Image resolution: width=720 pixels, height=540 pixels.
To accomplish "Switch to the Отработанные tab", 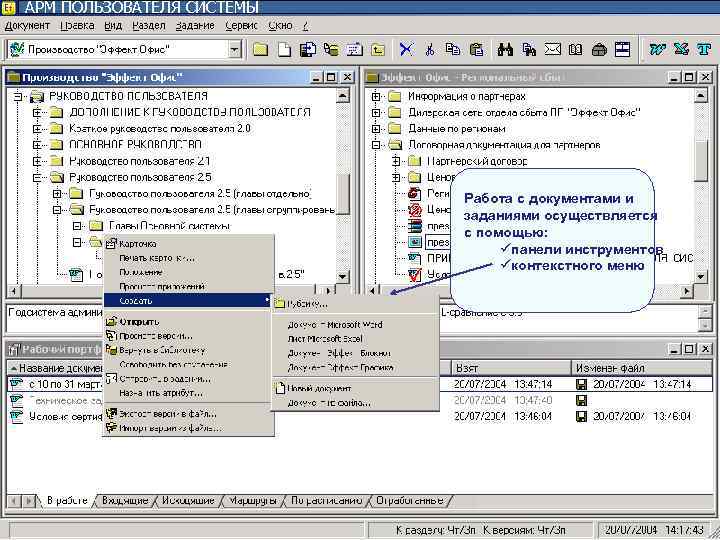I will coord(410,501).
